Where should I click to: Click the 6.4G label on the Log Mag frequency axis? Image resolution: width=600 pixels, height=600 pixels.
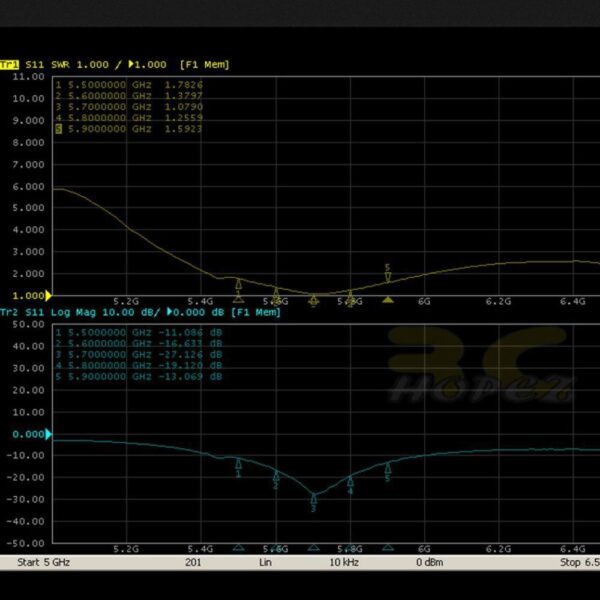[x=572, y=549]
